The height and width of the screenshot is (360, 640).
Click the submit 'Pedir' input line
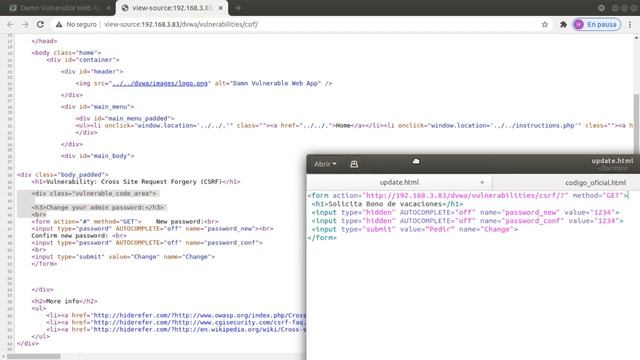point(415,229)
